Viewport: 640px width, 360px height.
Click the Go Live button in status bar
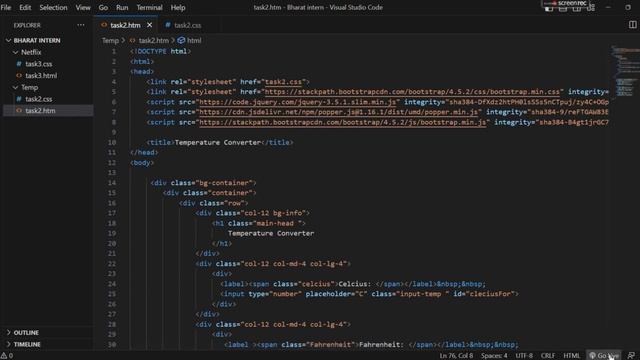point(604,356)
